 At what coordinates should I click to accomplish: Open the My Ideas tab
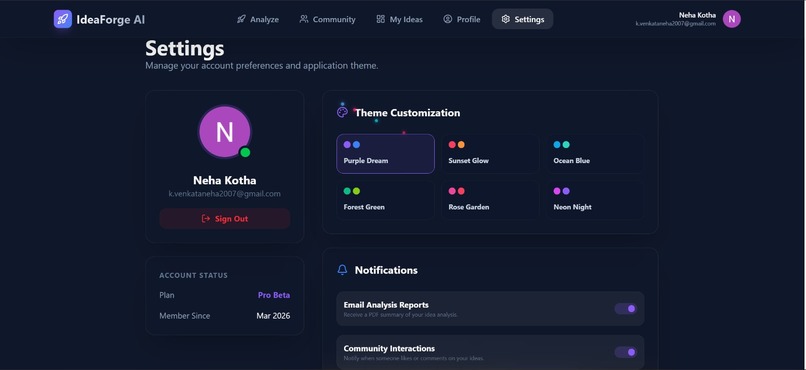(x=399, y=19)
